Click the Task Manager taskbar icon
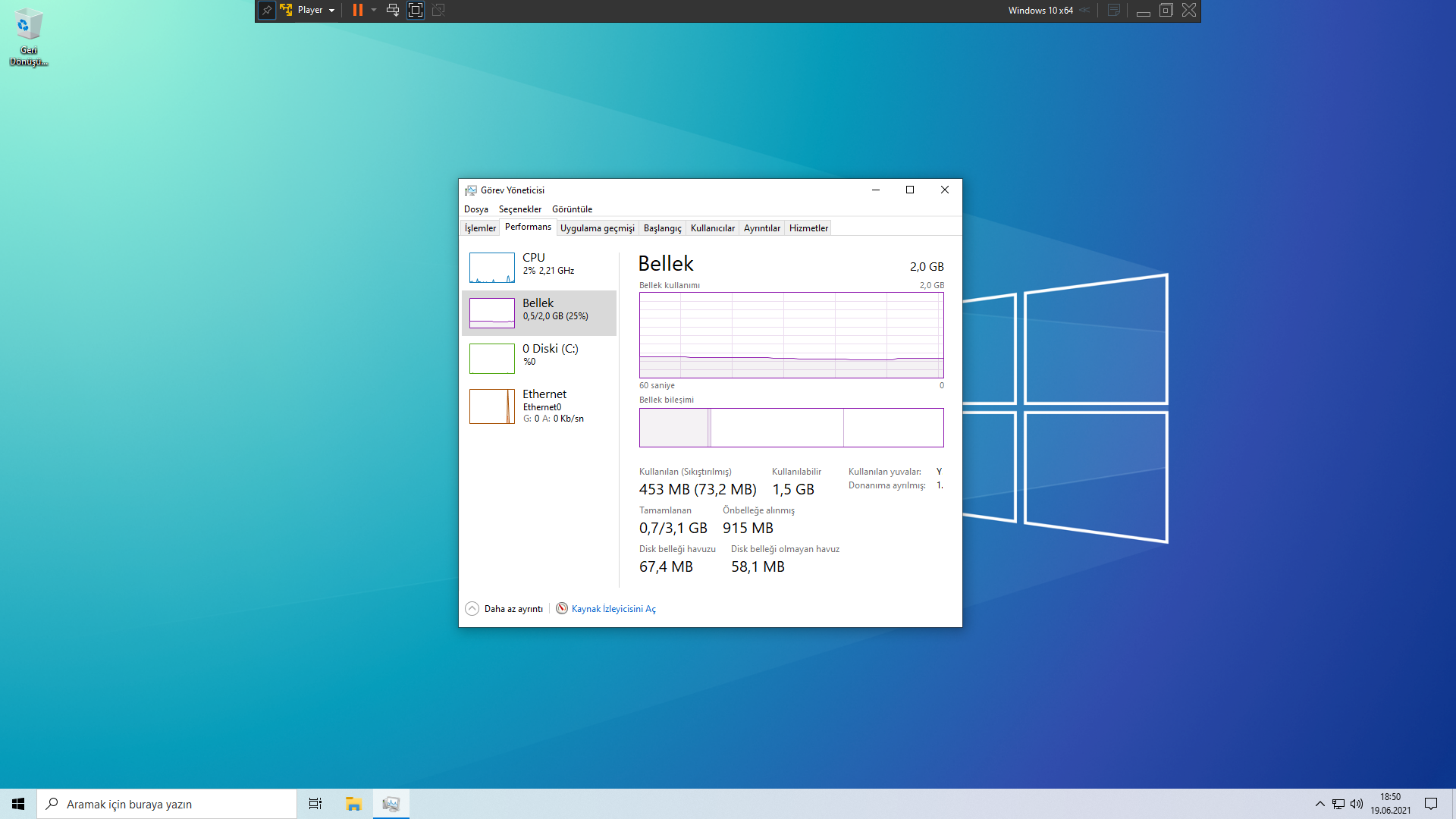Screen dimensions: 1456x819 (x=391, y=804)
